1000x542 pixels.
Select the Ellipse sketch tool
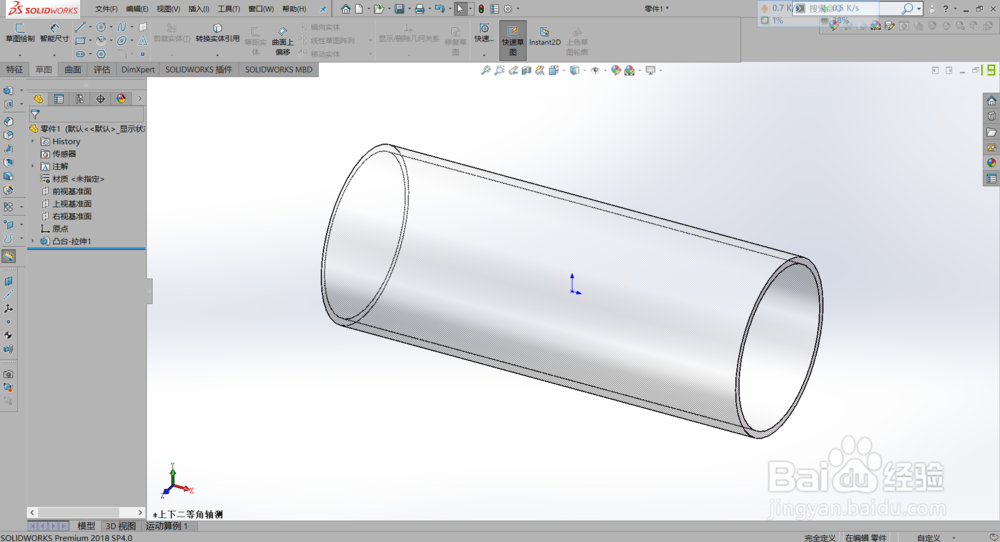(122, 40)
